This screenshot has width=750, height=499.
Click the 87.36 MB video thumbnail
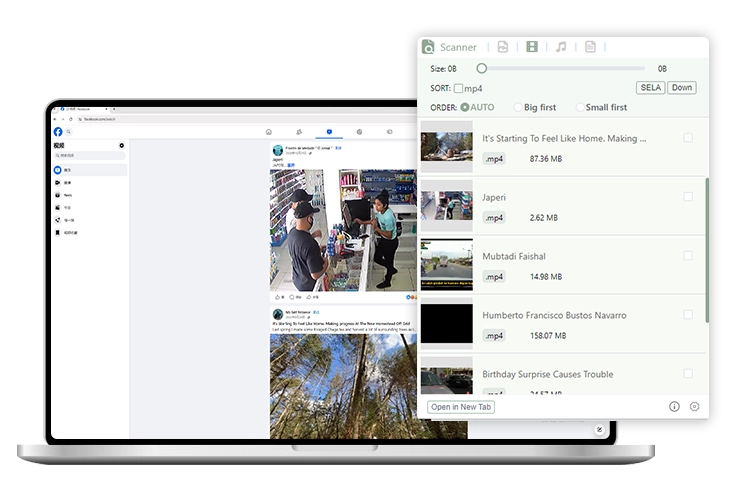click(447, 147)
